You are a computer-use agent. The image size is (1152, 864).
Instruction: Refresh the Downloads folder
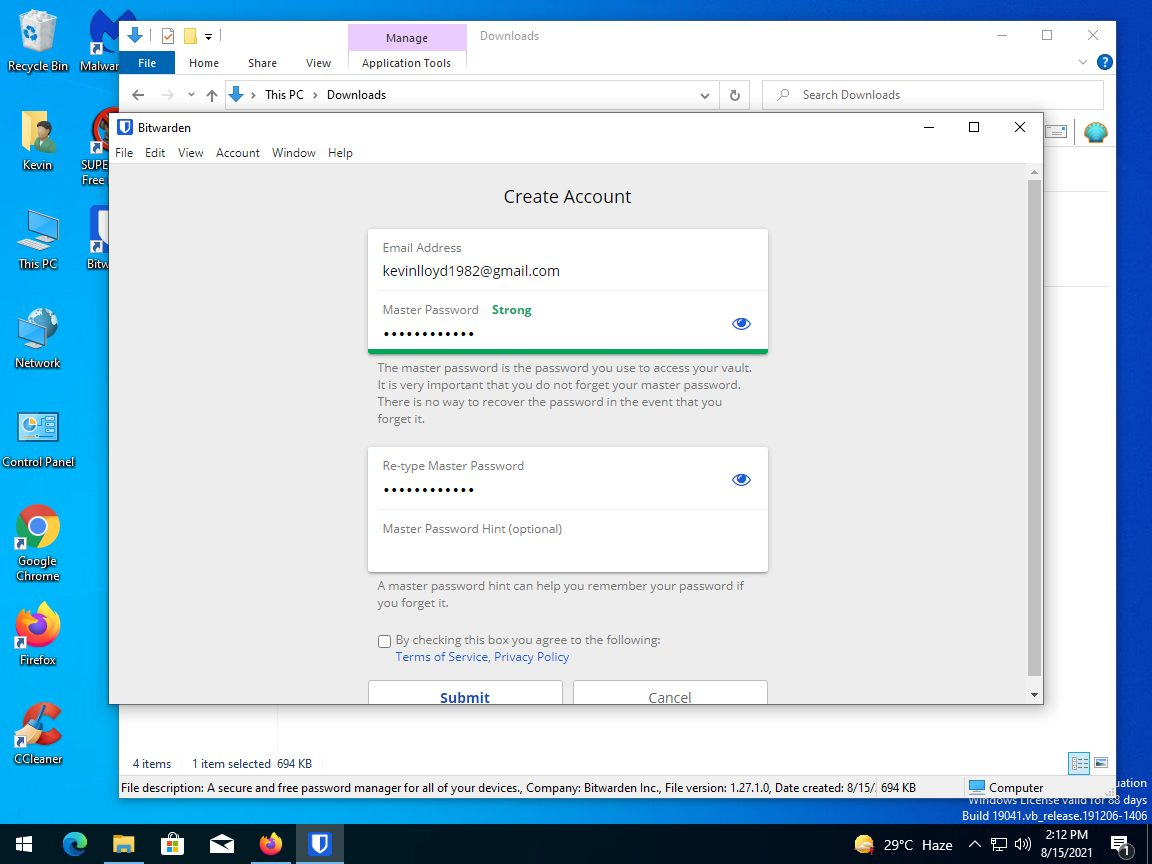coord(734,96)
